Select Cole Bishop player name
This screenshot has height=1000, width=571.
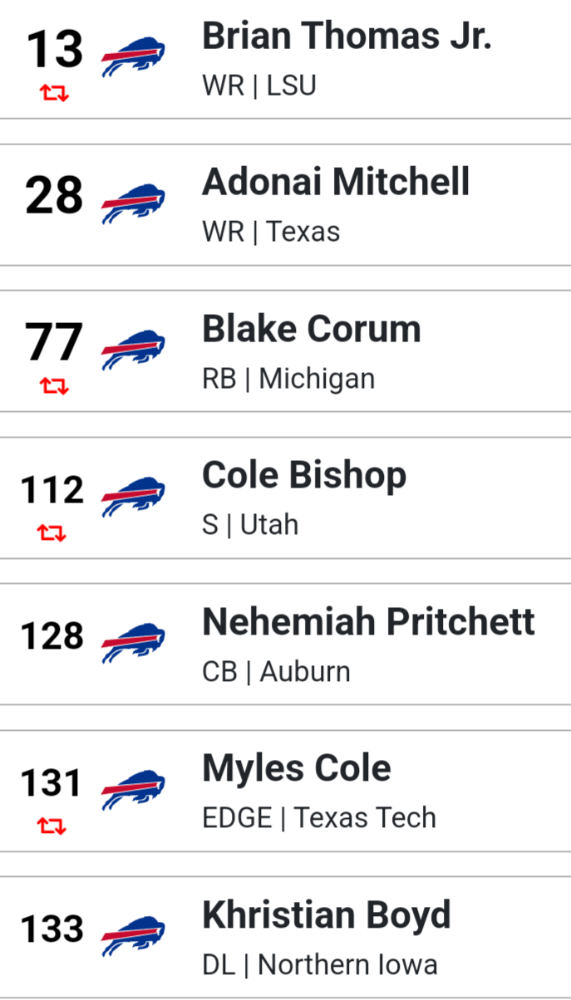(304, 476)
